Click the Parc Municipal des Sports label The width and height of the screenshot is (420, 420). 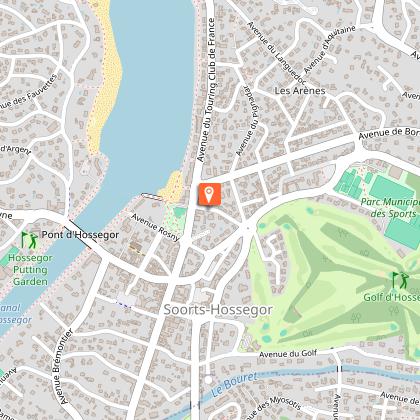coord(390,208)
